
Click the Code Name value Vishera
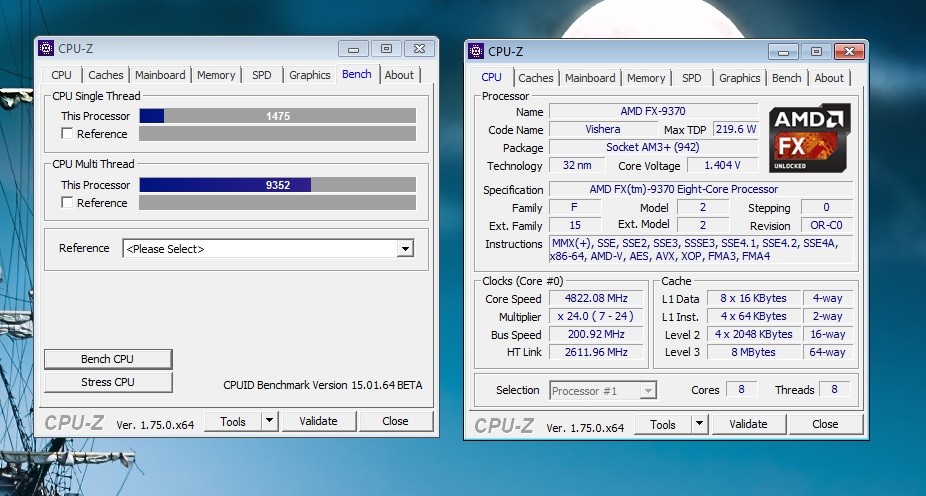[603, 129]
